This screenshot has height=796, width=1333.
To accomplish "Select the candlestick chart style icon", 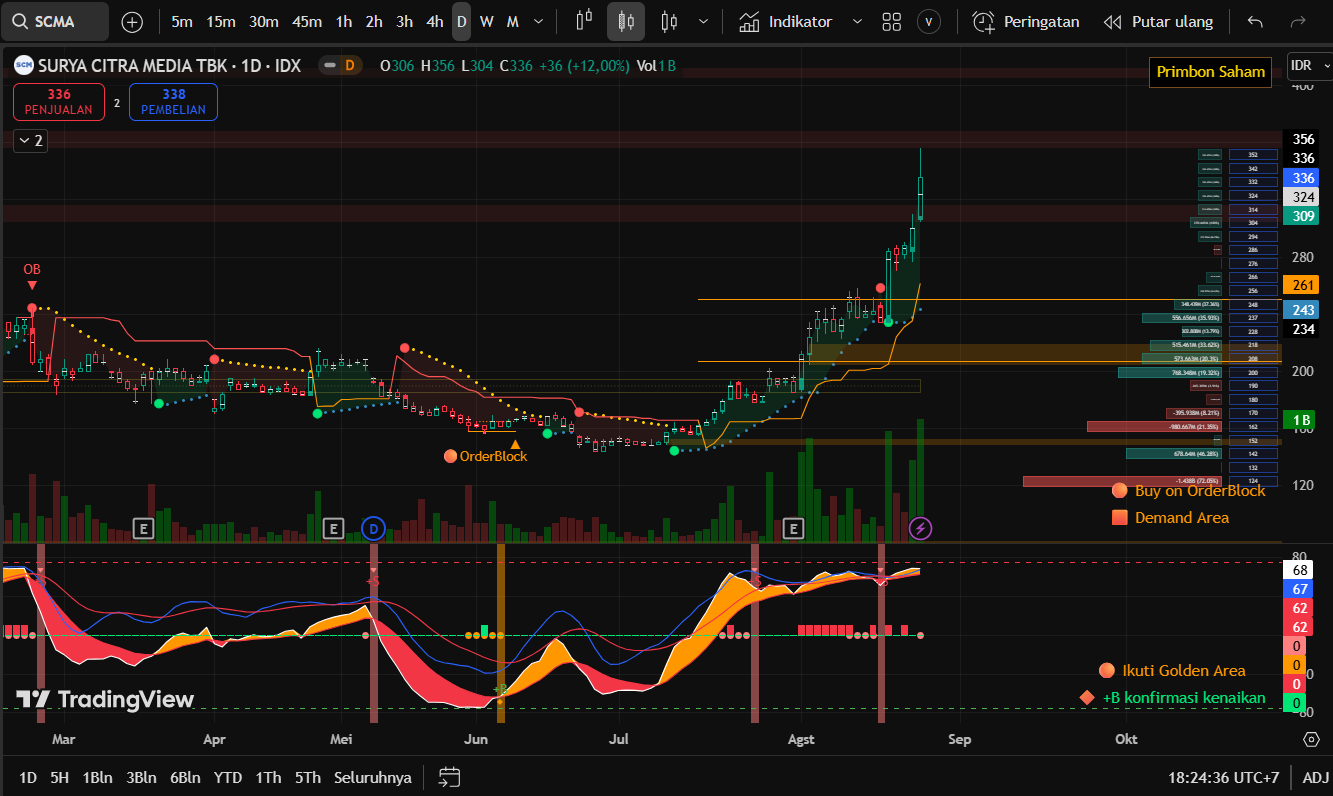I will [626, 21].
